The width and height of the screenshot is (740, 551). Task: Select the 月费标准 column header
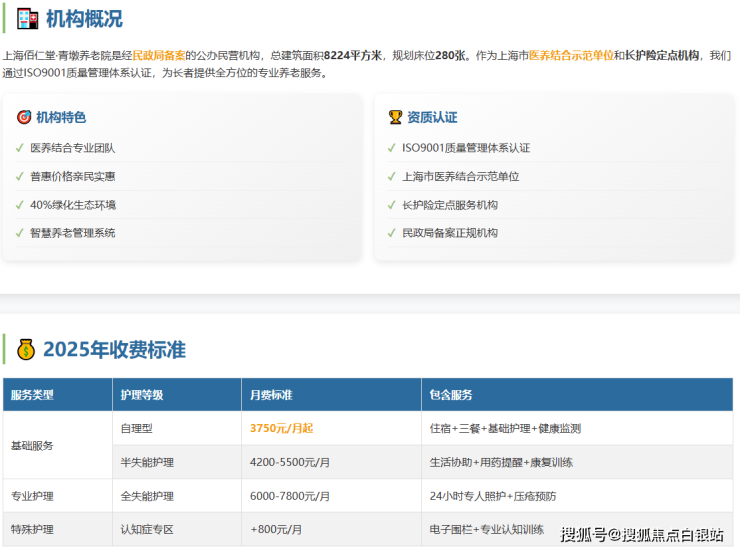coord(271,395)
